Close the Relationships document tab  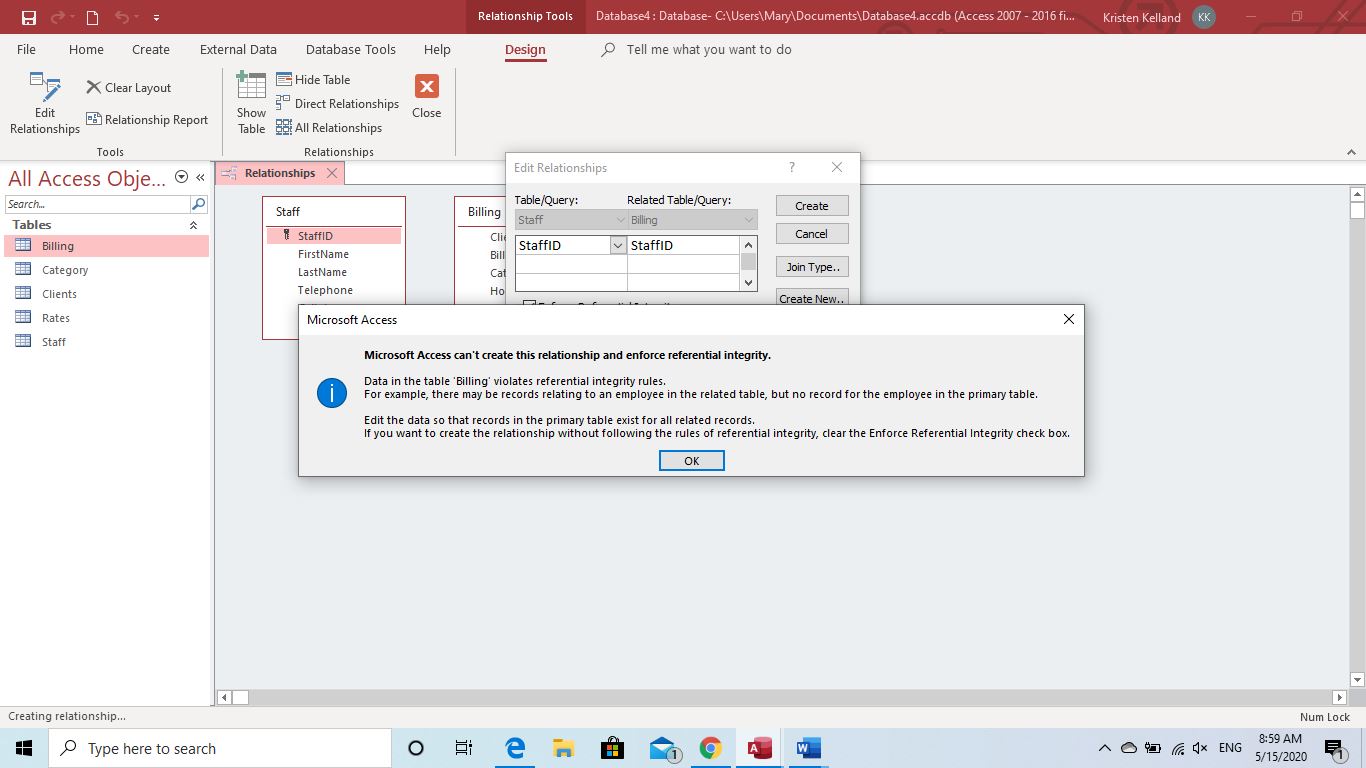coord(332,173)
